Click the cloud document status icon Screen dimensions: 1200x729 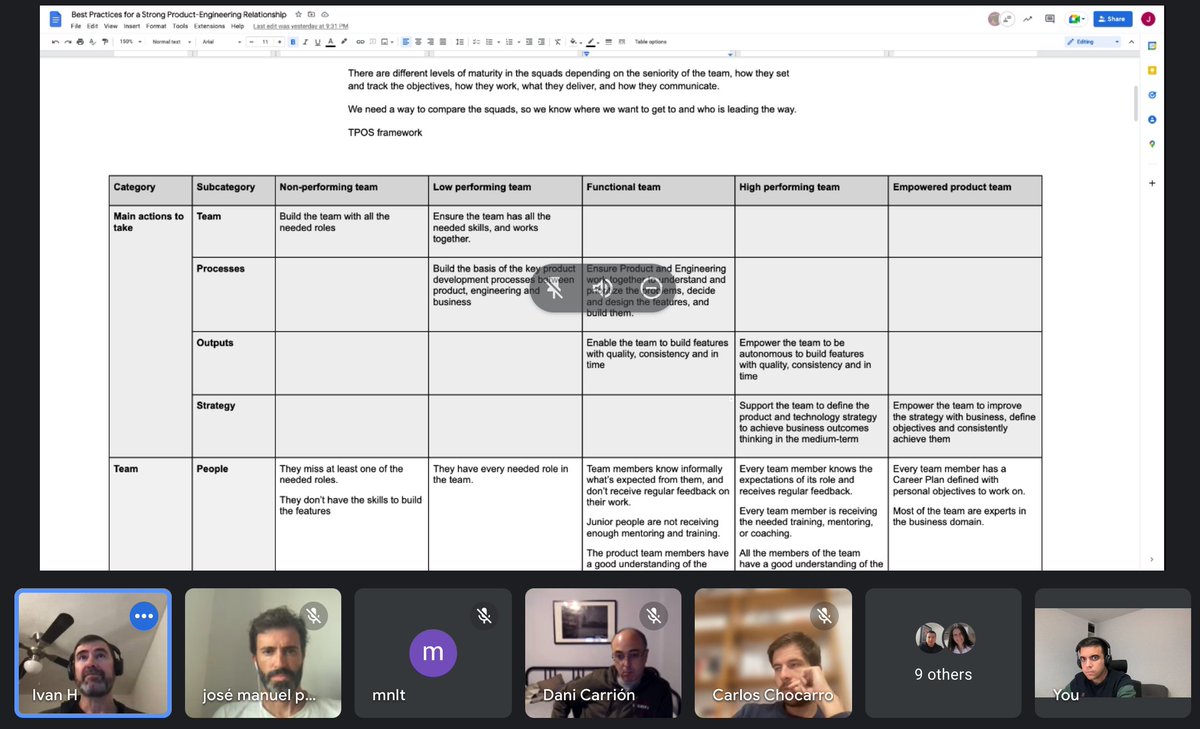pyautogui.click(x=326, y=15)
